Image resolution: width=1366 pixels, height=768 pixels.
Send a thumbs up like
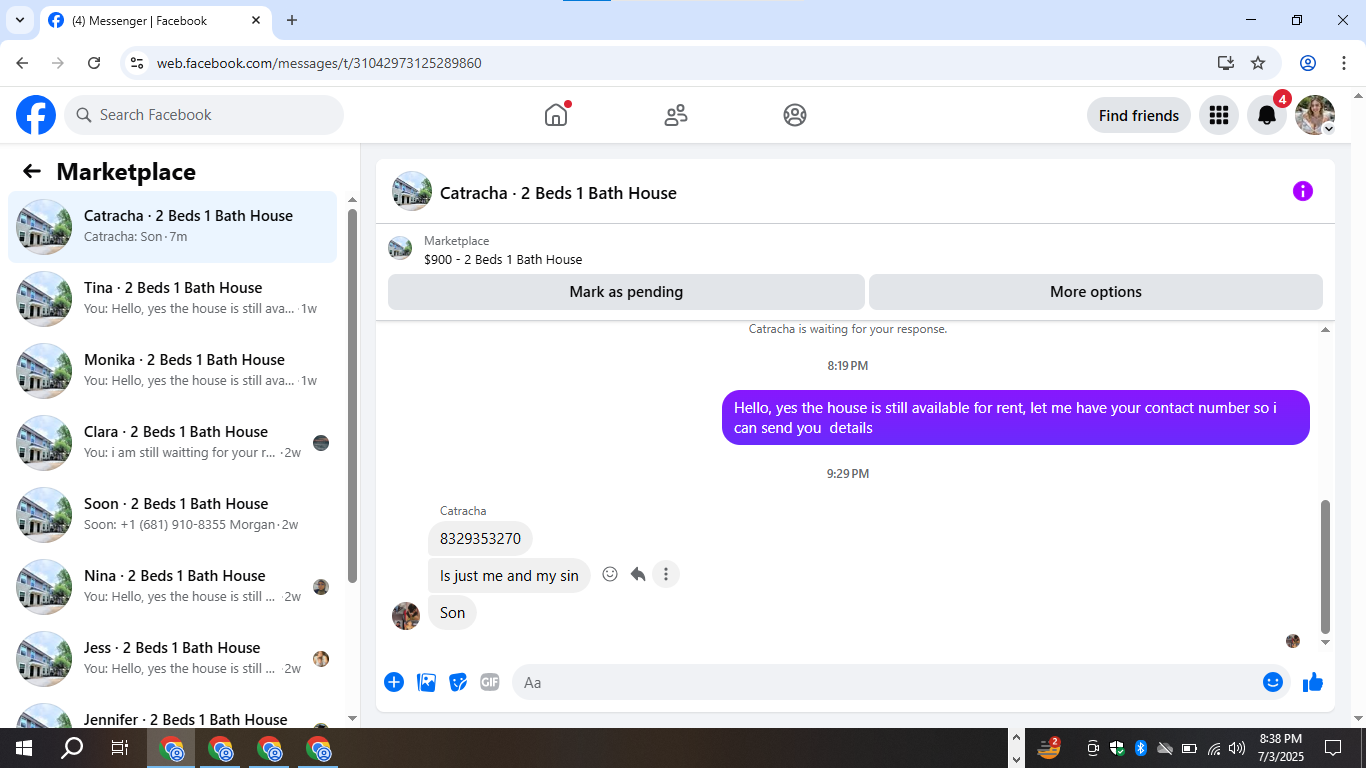(1313, 682)
